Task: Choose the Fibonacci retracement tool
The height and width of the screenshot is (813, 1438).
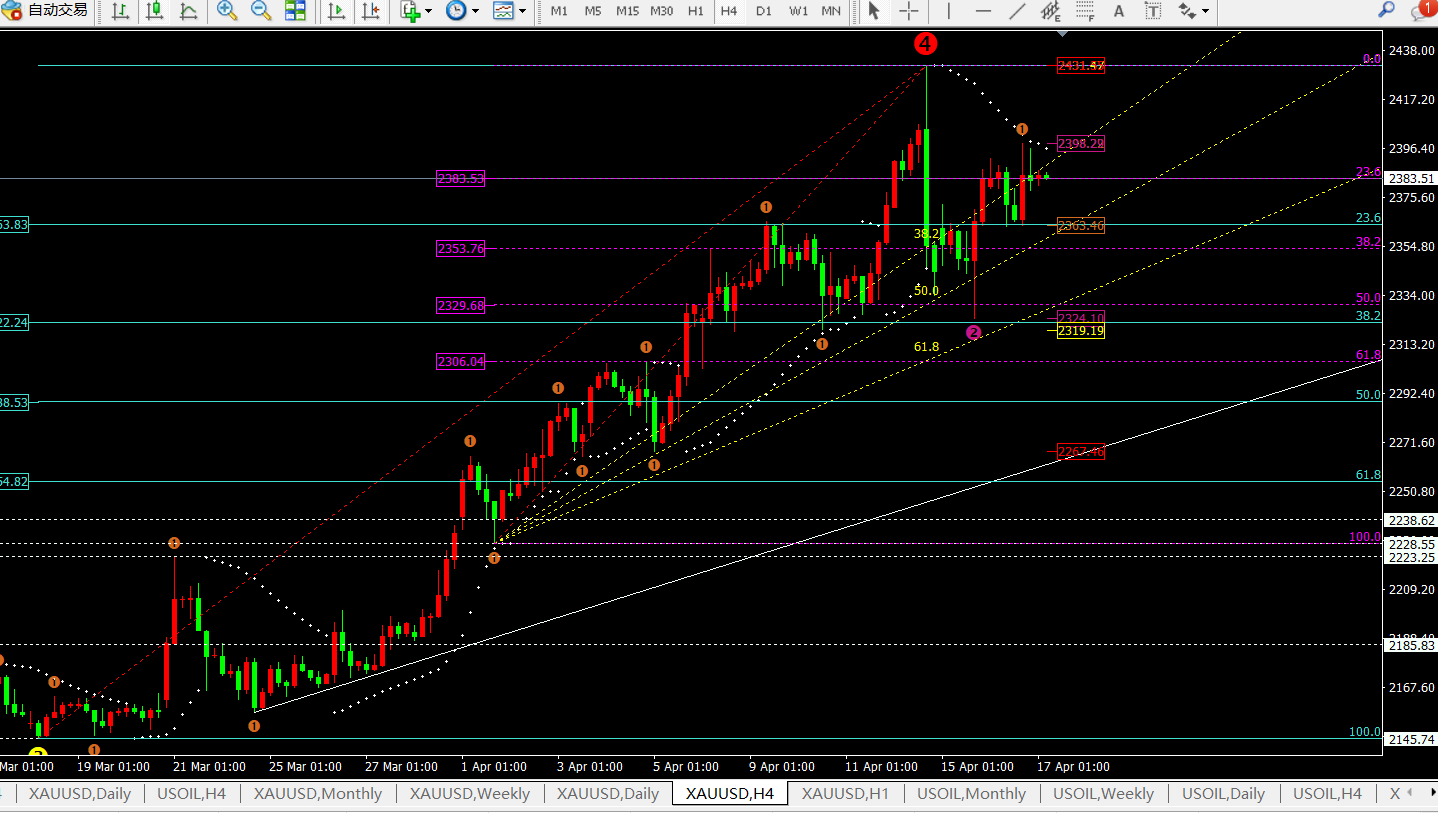Action: tap(1085, 11)
